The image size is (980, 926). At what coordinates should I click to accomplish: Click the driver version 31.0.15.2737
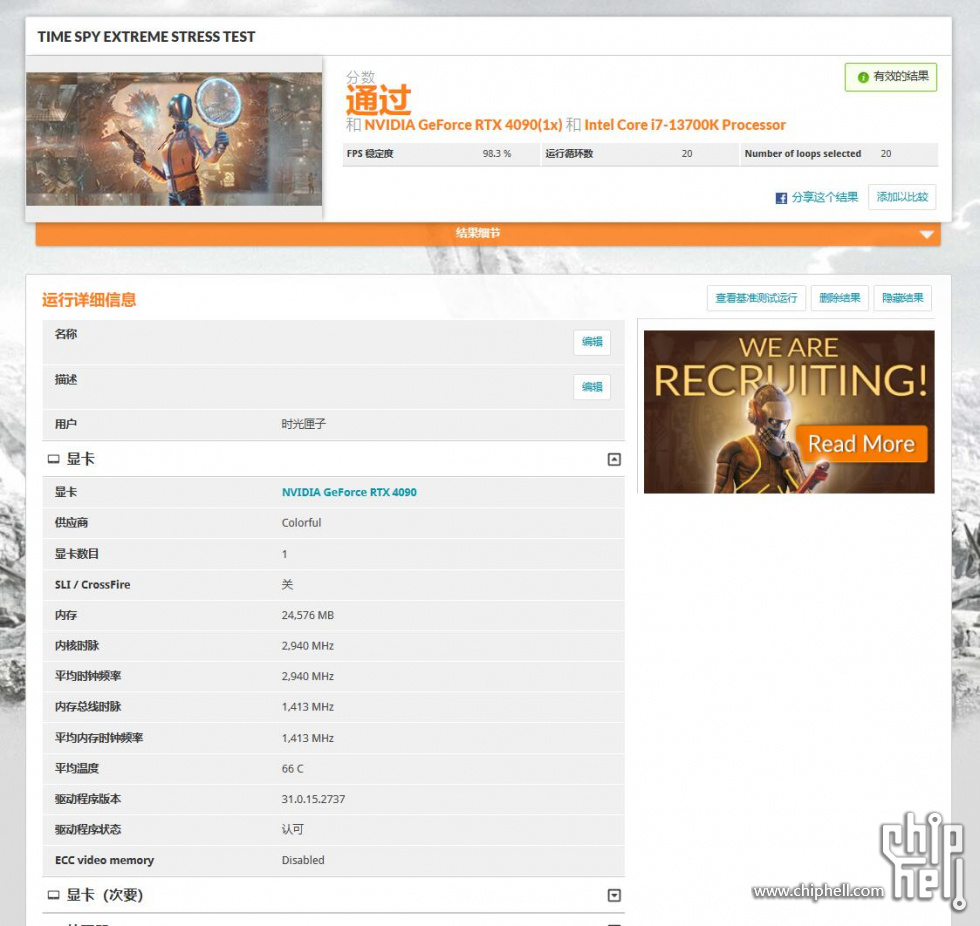313,800
